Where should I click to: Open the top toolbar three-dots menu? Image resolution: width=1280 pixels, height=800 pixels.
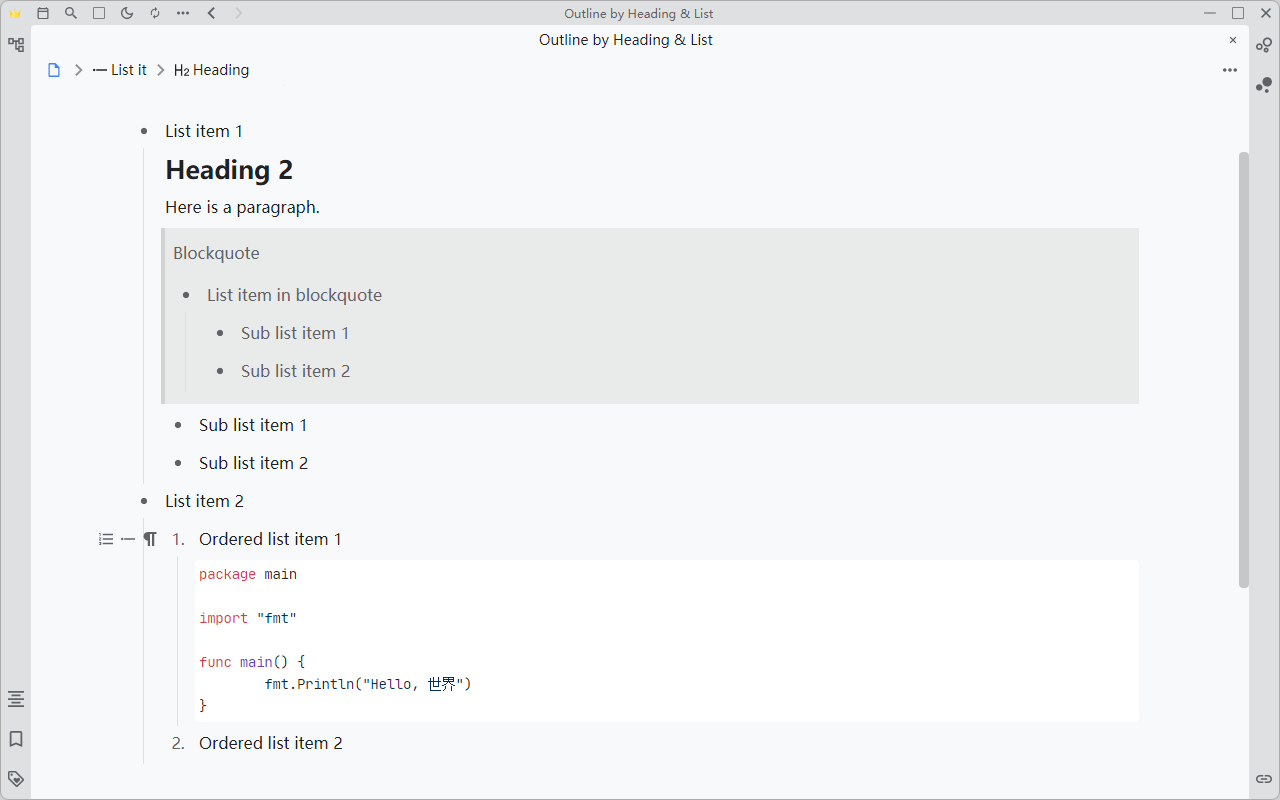tap(183, 13)
